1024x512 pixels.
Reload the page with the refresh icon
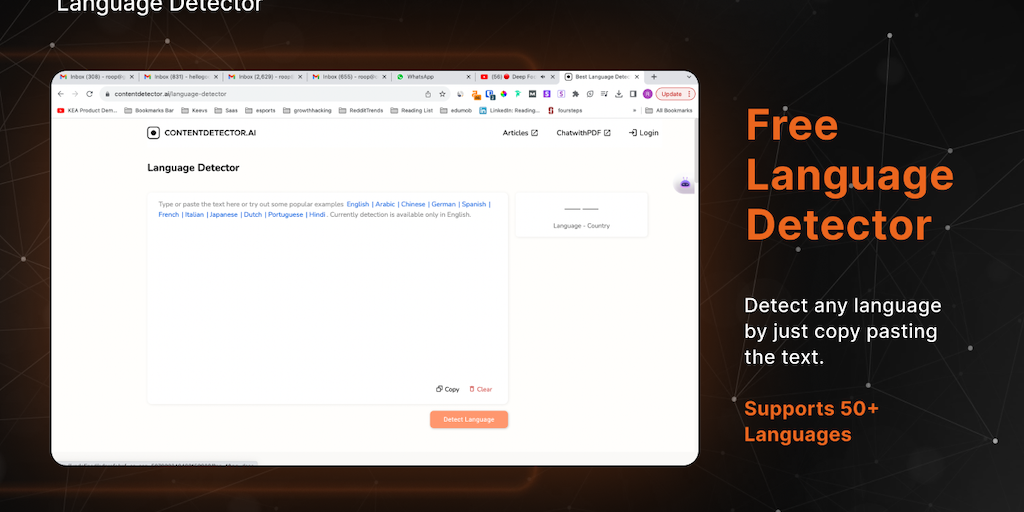[x=89, y=94]
